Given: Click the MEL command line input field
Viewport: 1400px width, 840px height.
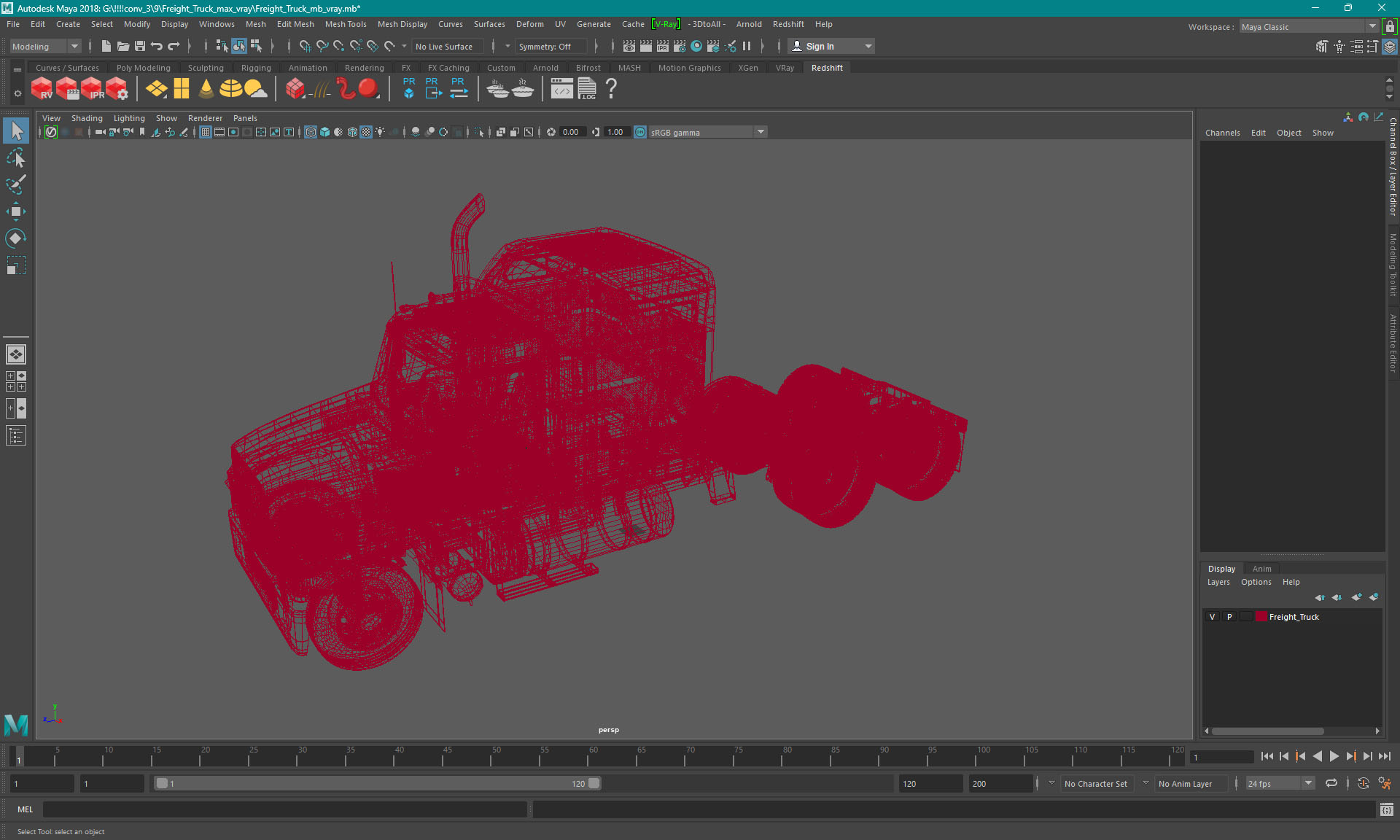Looking at the screenshot, I should [x=284, y=809].
